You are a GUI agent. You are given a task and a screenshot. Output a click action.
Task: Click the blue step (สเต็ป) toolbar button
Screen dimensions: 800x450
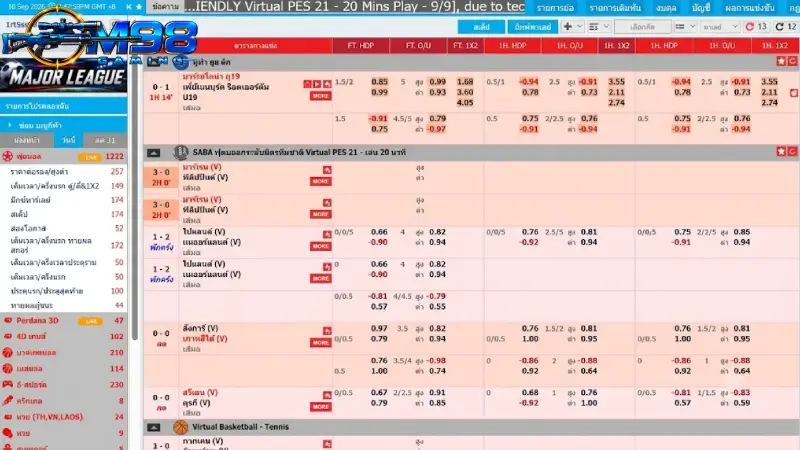point(481,27)
